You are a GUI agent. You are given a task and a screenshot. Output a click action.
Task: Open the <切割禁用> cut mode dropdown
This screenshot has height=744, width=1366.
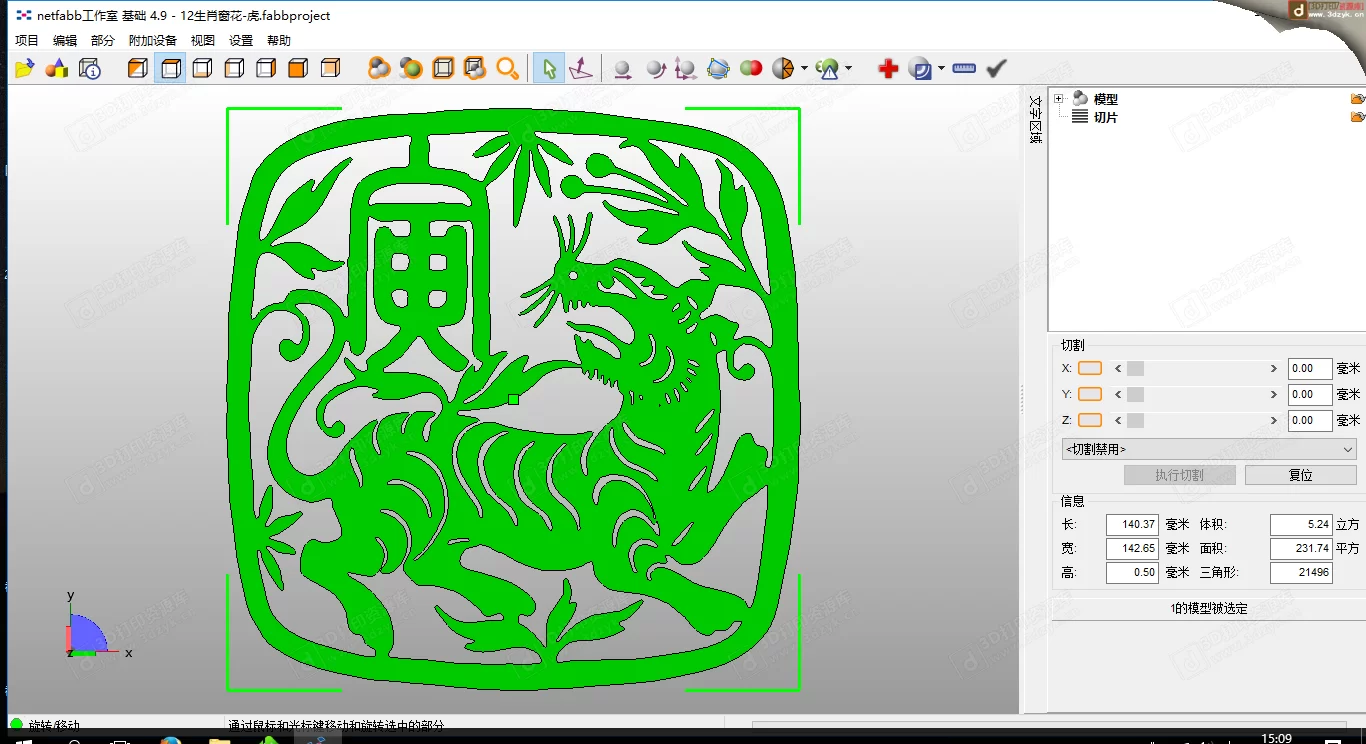[1209, 449]
